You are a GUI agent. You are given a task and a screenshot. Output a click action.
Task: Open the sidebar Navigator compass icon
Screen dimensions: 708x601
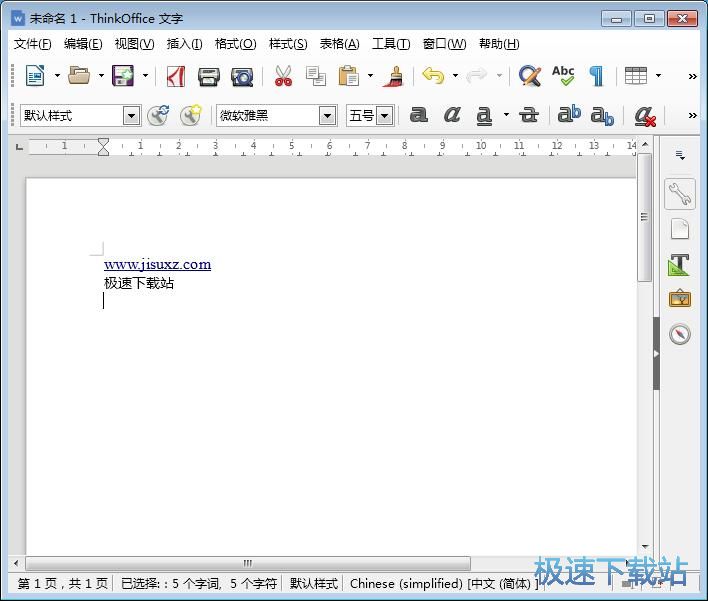[x=680, y=334]
